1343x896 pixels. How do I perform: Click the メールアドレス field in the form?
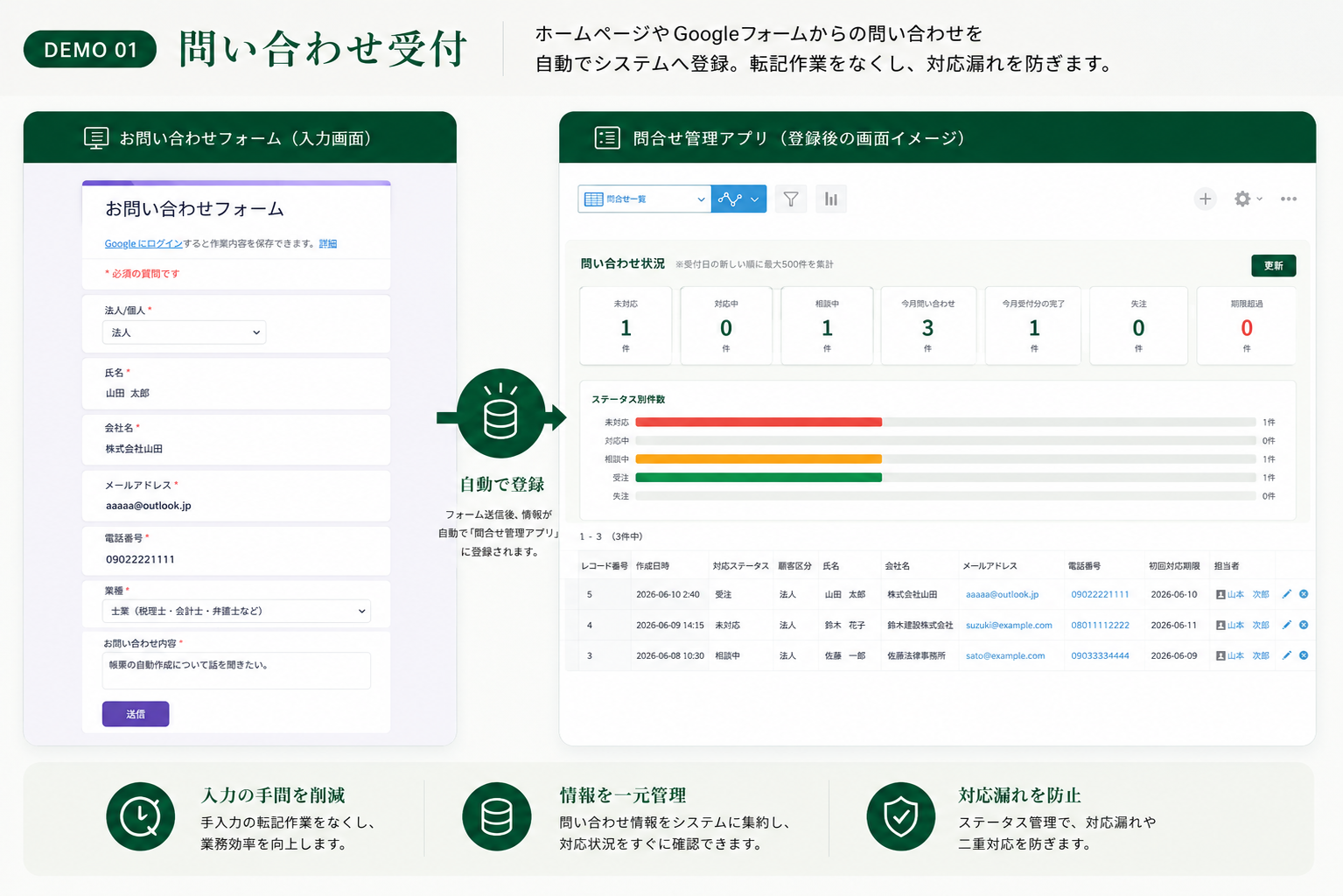[x=236, y=495]
